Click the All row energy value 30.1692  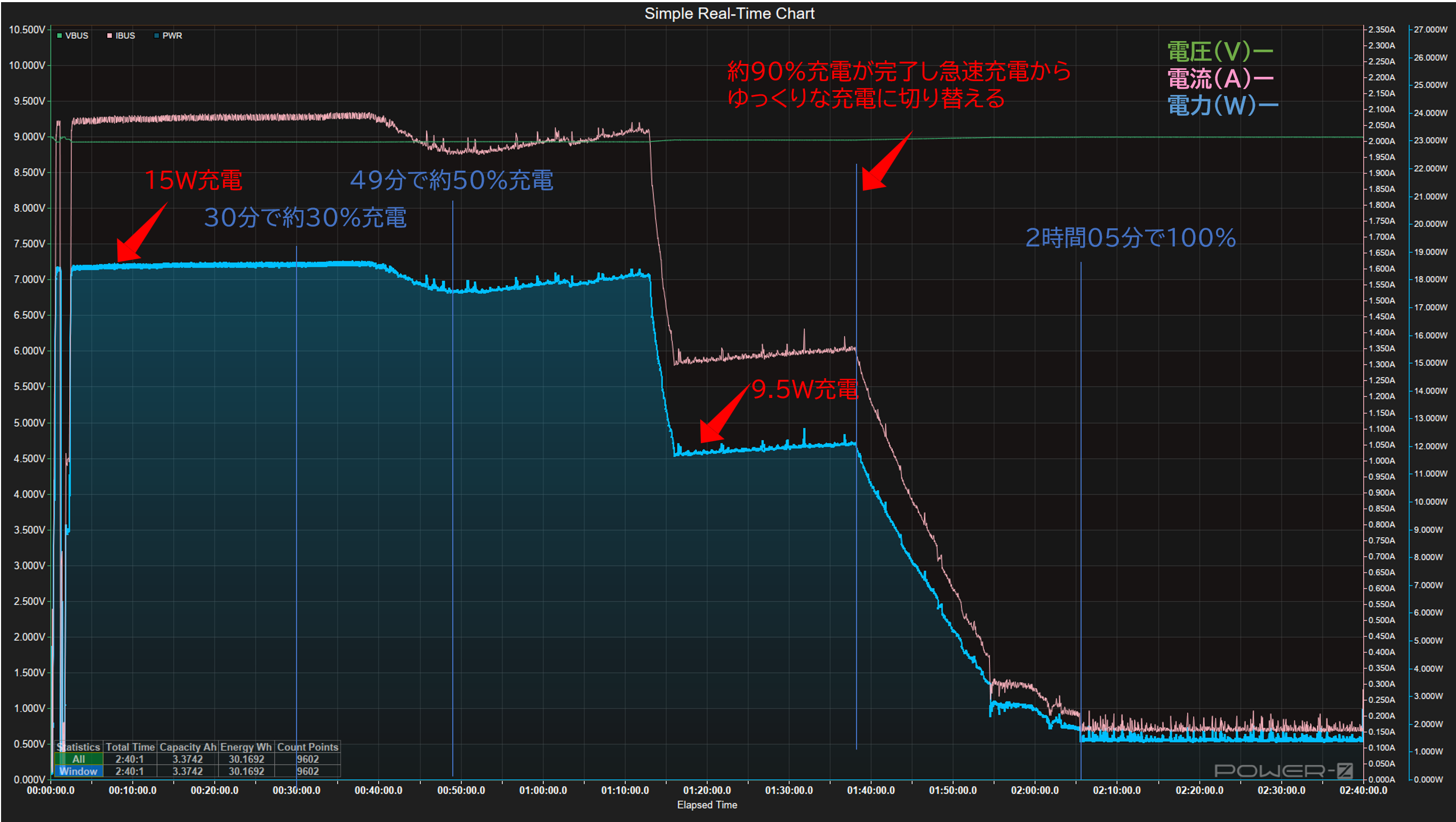[x=246, y=759]
